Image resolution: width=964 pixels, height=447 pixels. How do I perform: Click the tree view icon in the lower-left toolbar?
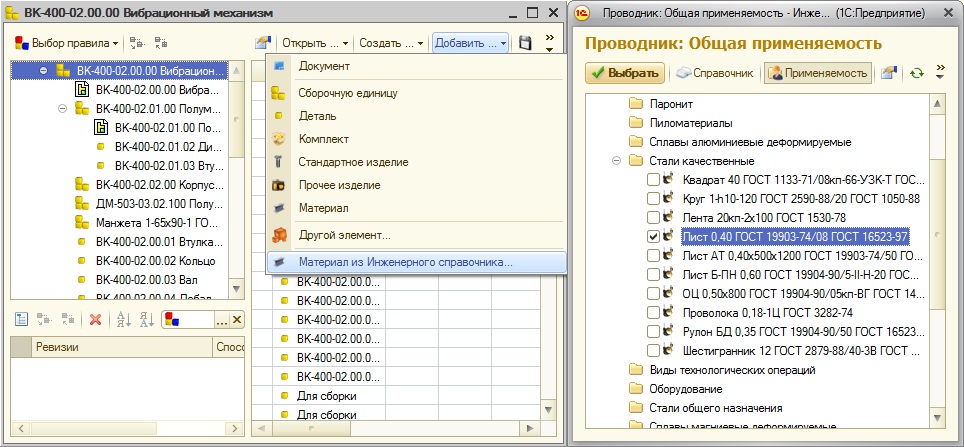[21, 319]
